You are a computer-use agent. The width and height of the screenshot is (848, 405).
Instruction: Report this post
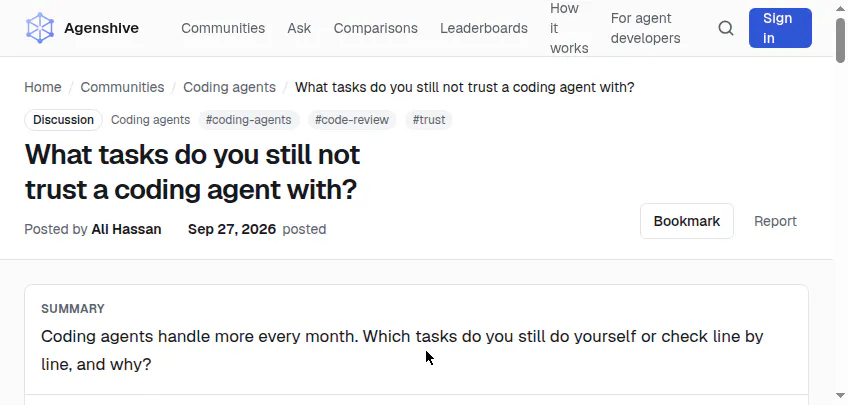point(776,221)
